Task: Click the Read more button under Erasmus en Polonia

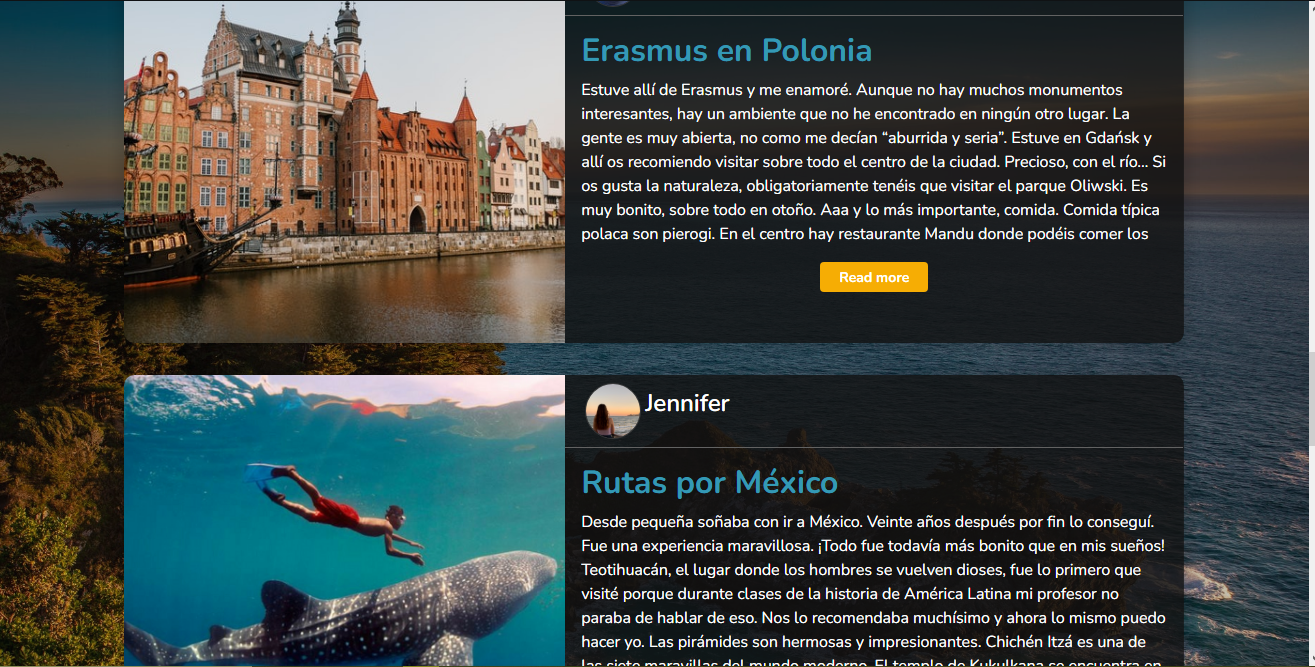Action: (873, 277)
